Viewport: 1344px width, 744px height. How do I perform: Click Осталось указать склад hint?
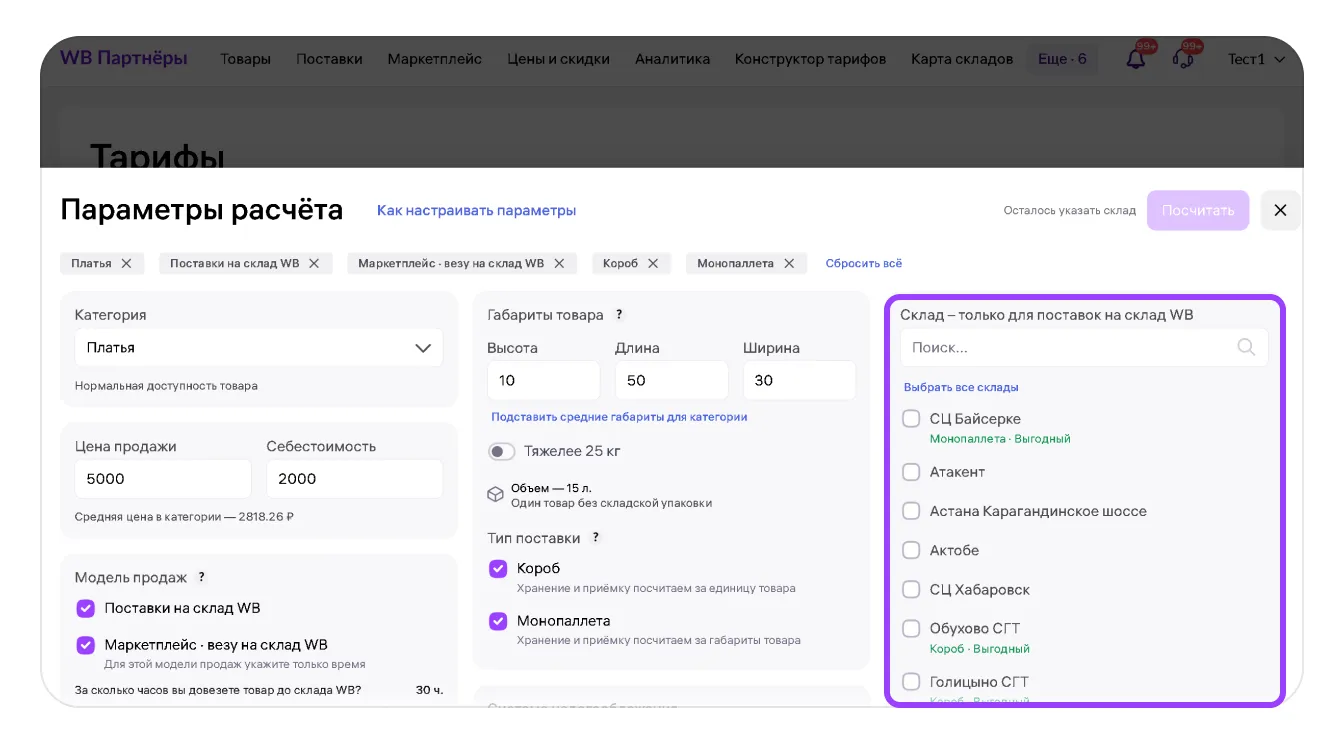1070,210
